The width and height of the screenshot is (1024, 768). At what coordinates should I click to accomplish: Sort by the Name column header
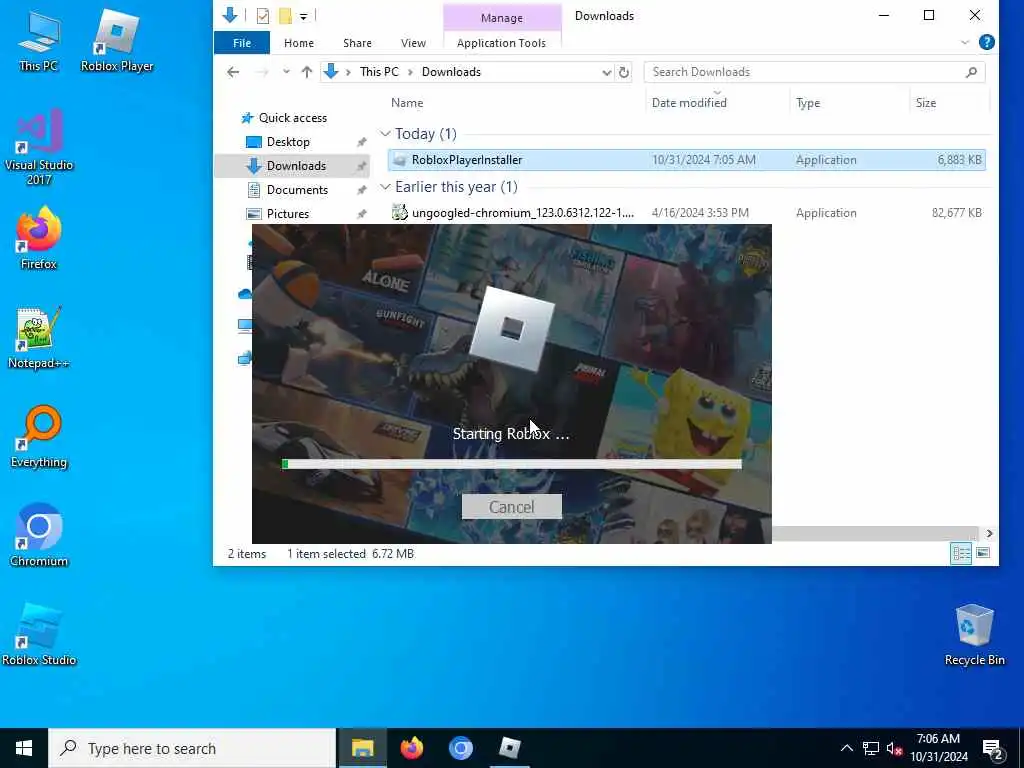click(407, 103)
